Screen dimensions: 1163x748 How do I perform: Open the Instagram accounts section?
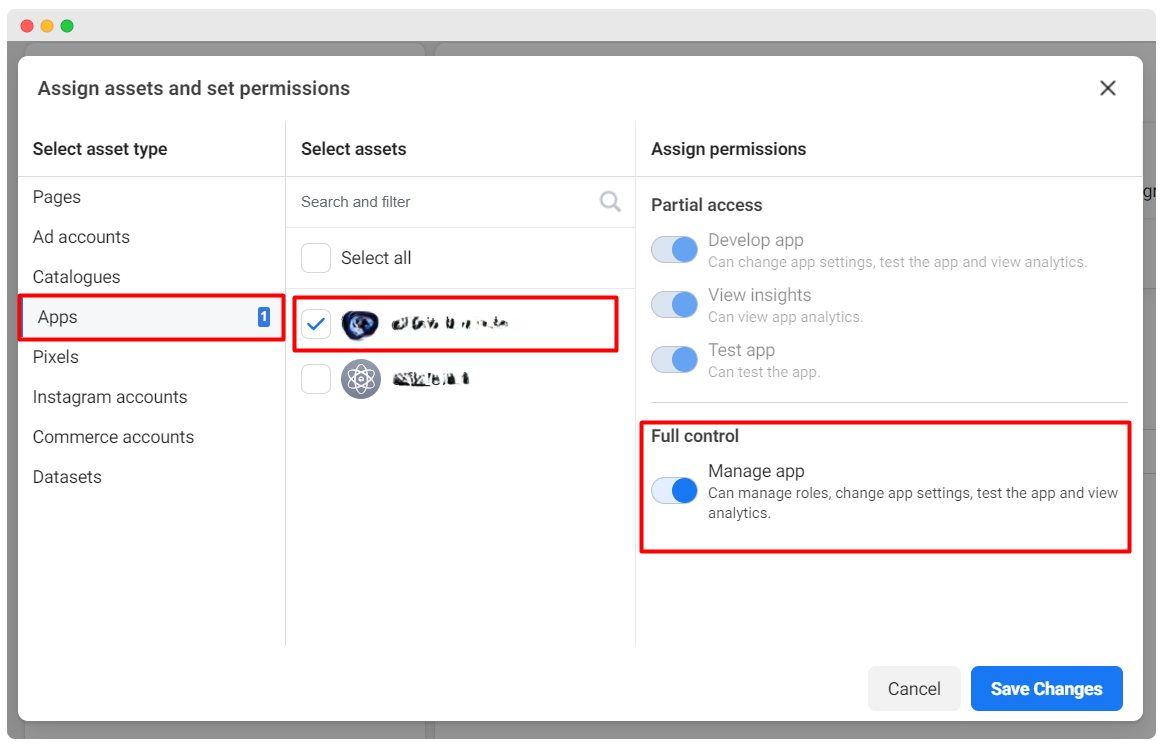pos(110,397)
